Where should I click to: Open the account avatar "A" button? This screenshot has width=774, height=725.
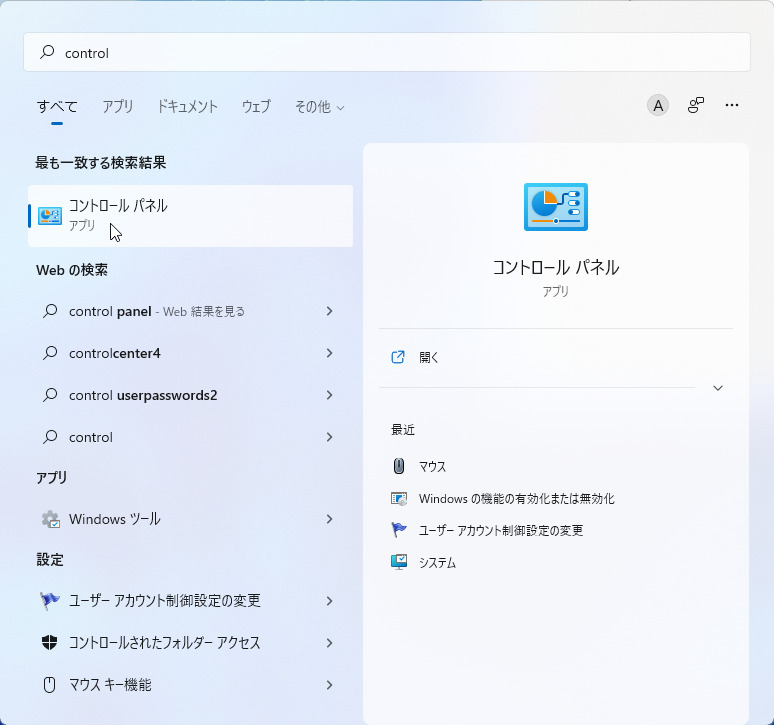(x=658, y=105)
